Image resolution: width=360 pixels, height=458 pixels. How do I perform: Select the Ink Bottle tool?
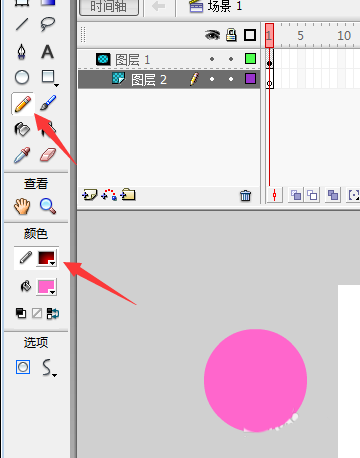point(22,129)
